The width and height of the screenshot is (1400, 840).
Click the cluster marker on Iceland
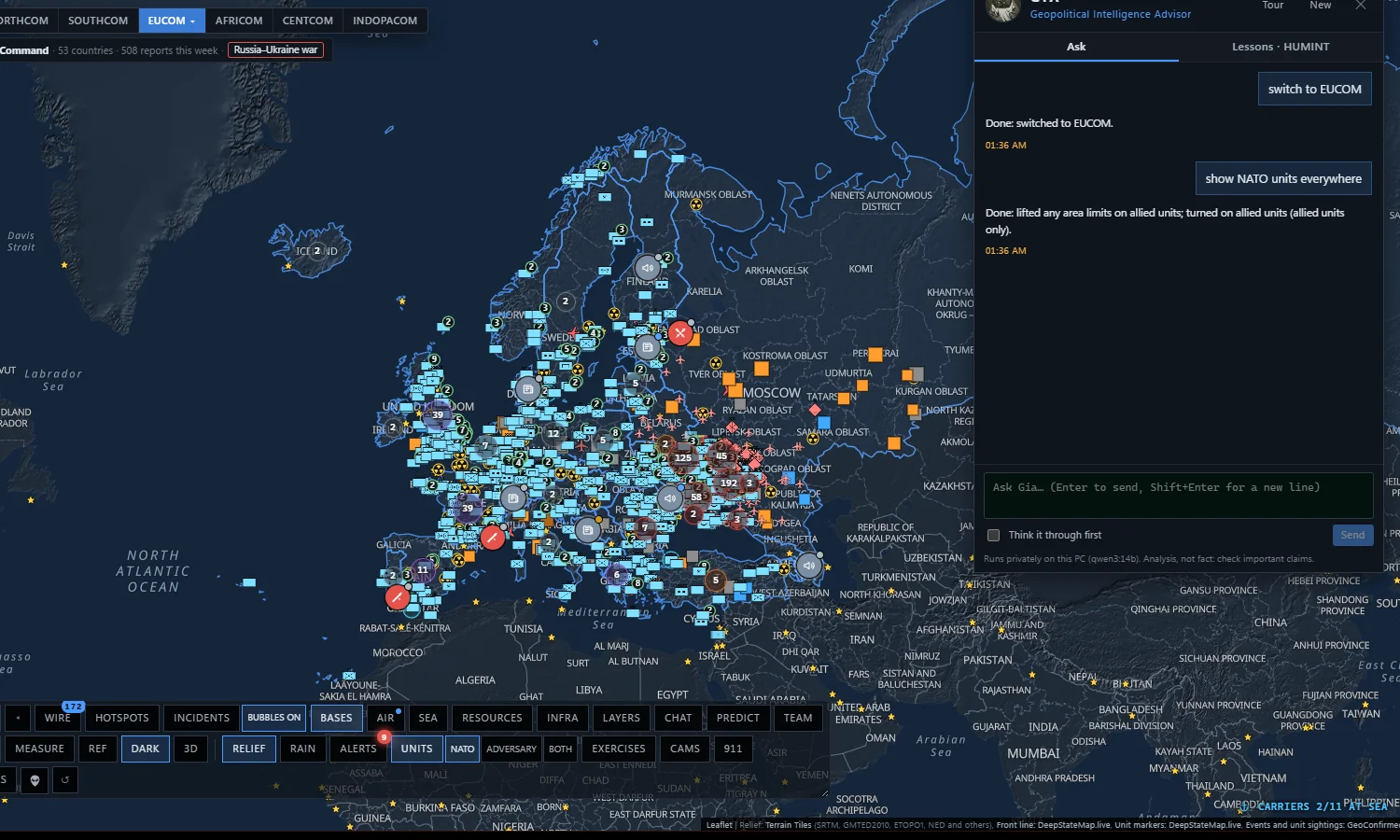click(317, 250)
